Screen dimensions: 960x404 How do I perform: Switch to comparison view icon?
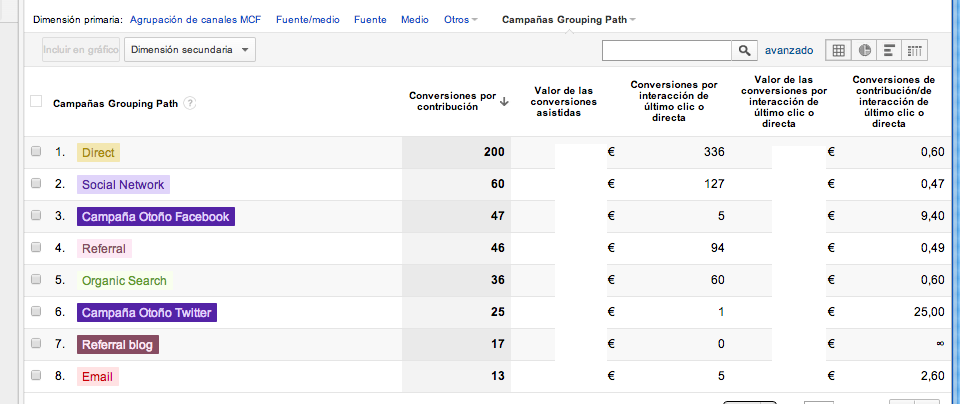coord(915,50)
